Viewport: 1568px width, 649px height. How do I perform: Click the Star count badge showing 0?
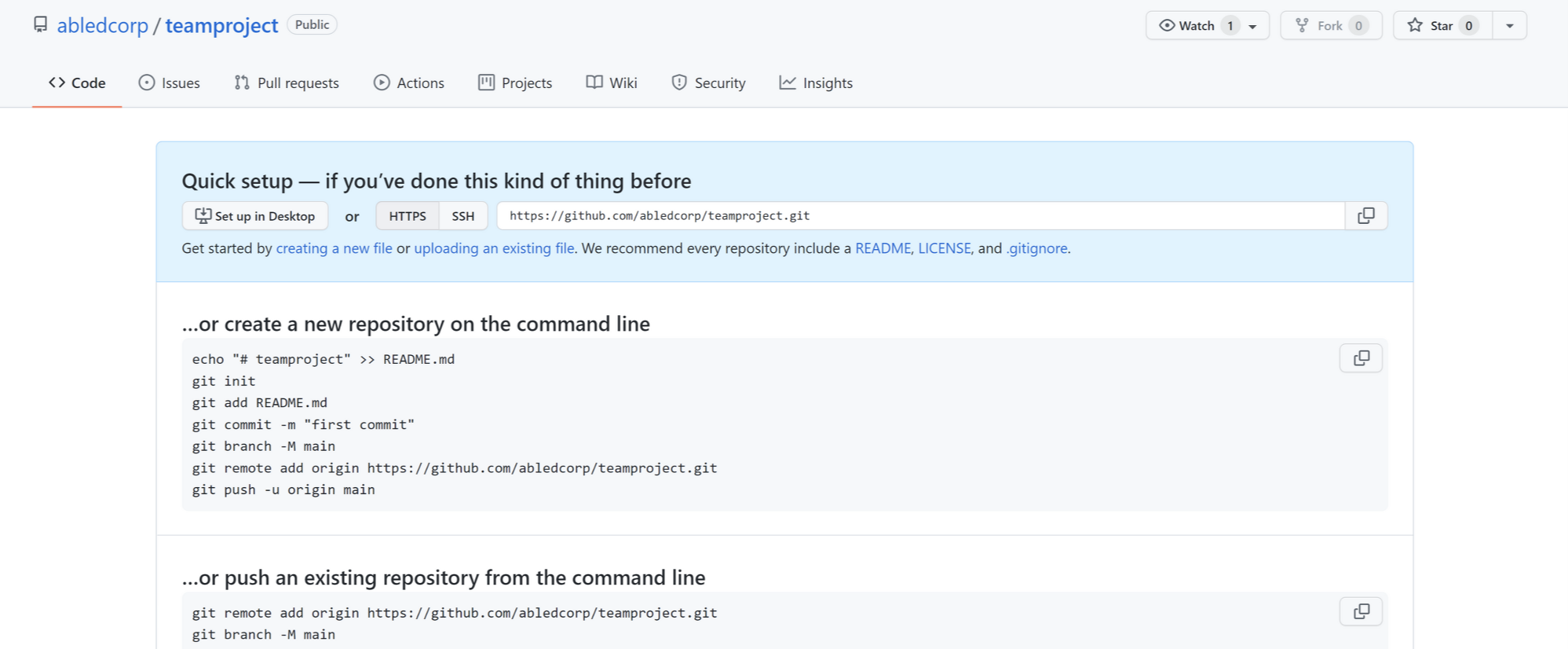(1468, 26)
